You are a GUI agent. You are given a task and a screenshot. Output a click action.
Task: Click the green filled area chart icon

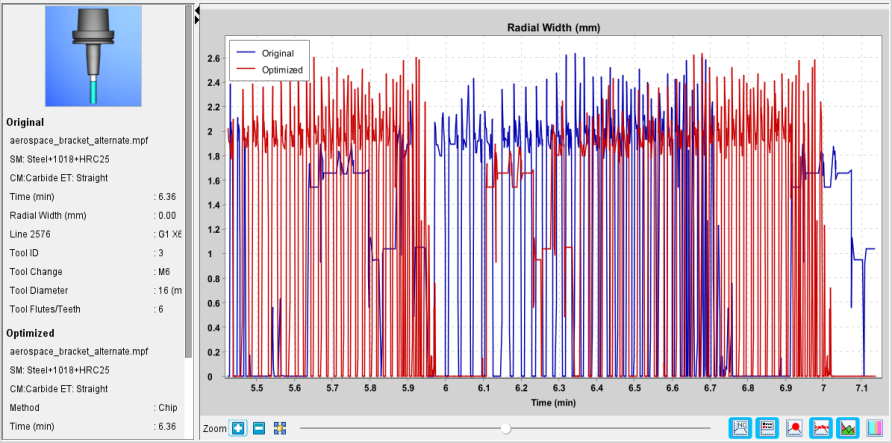(x=848, y=428)
